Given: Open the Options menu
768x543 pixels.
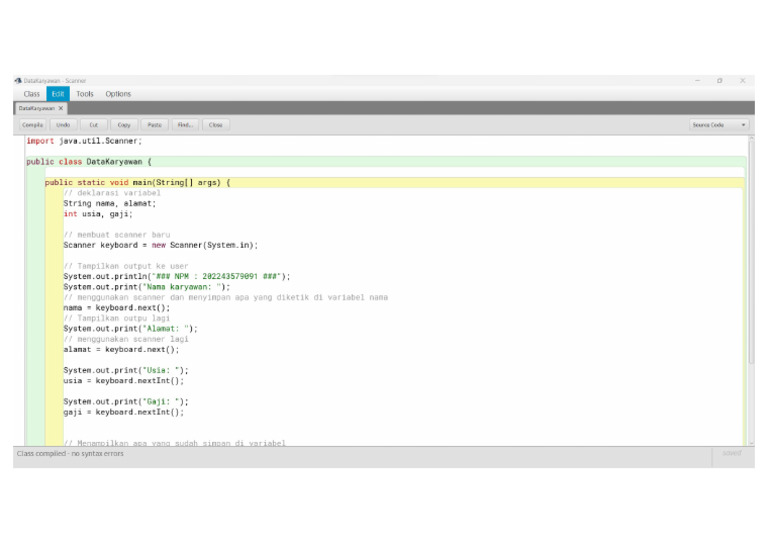Looking at the screenshot, I should [x=118, y=94].
